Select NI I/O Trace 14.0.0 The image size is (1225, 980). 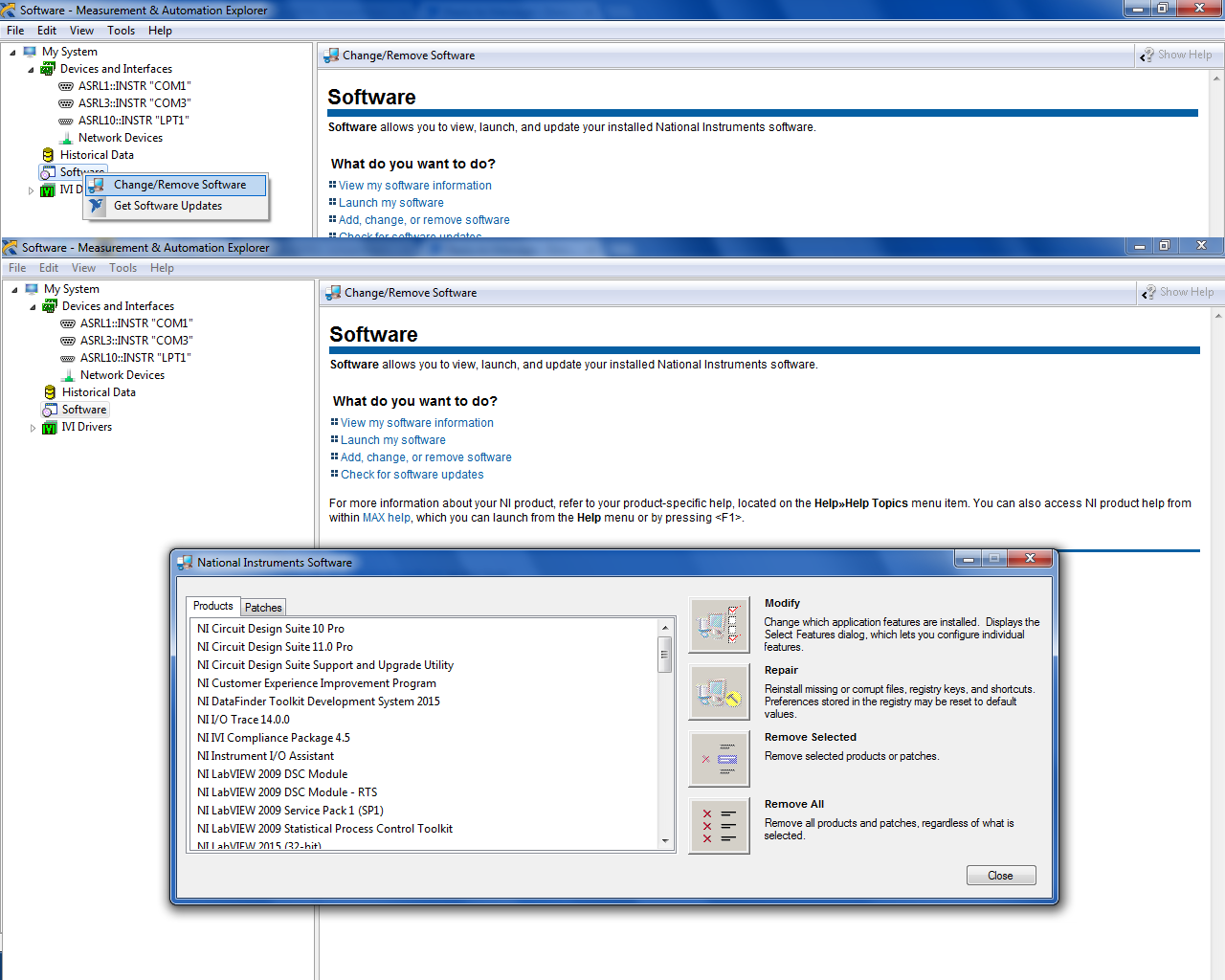coord(243,720)
